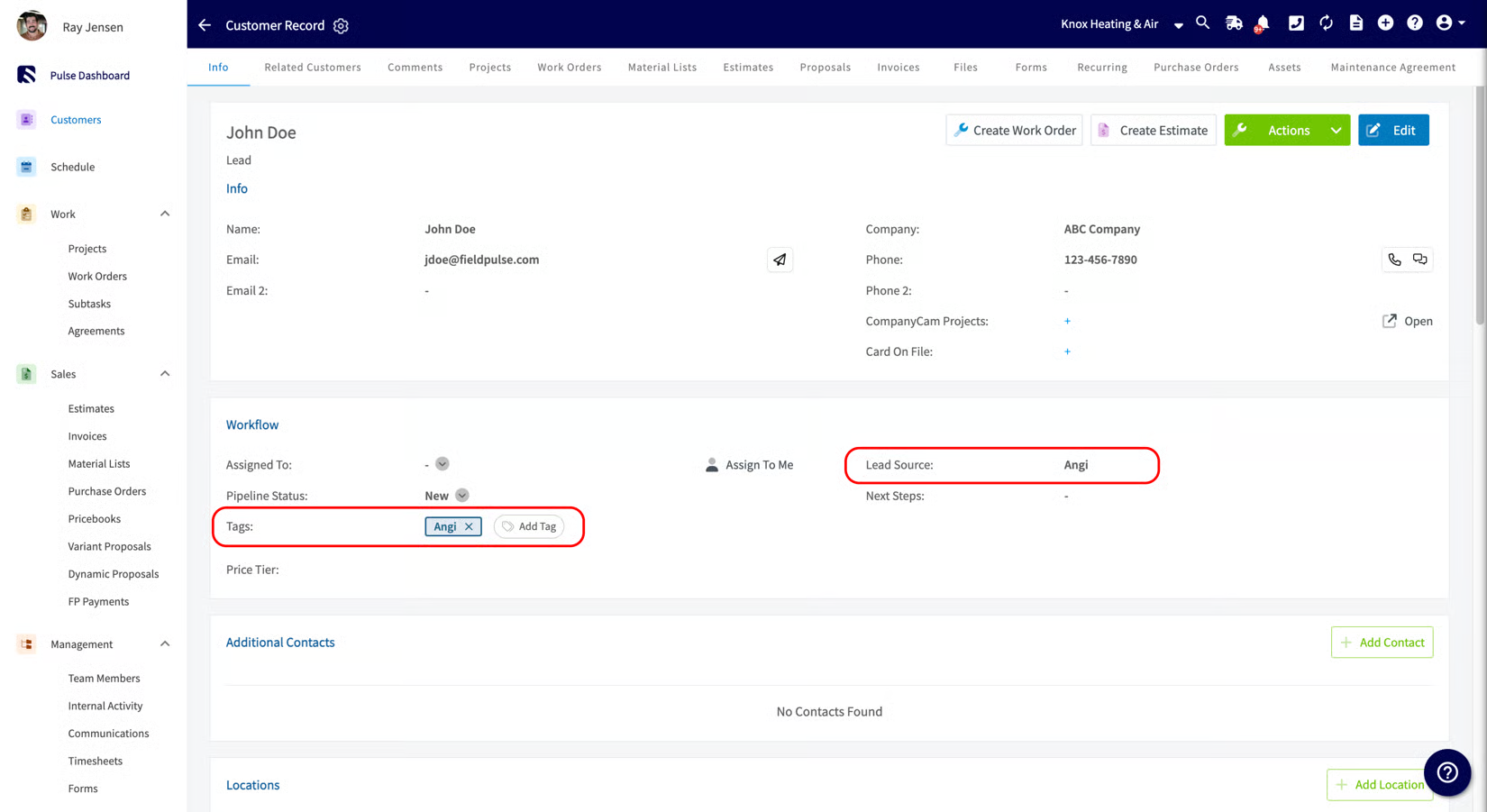This screenshot has height=812, width=1487.
Task: Open notifications bell
Action: (1263, 23)
